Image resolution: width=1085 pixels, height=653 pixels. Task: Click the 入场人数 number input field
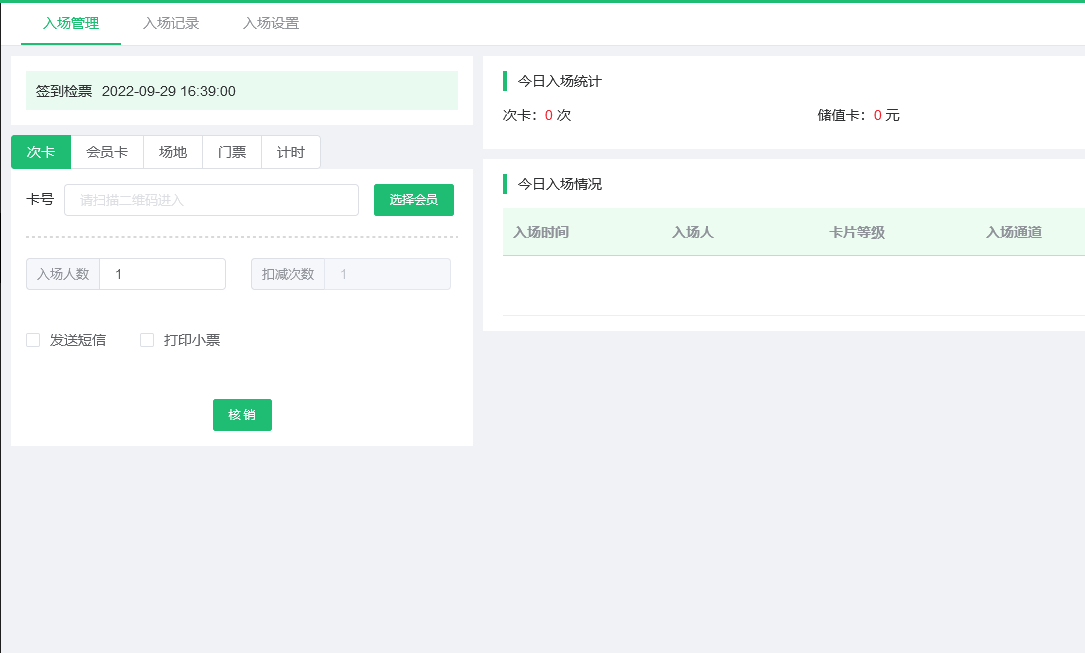point(162,273)
